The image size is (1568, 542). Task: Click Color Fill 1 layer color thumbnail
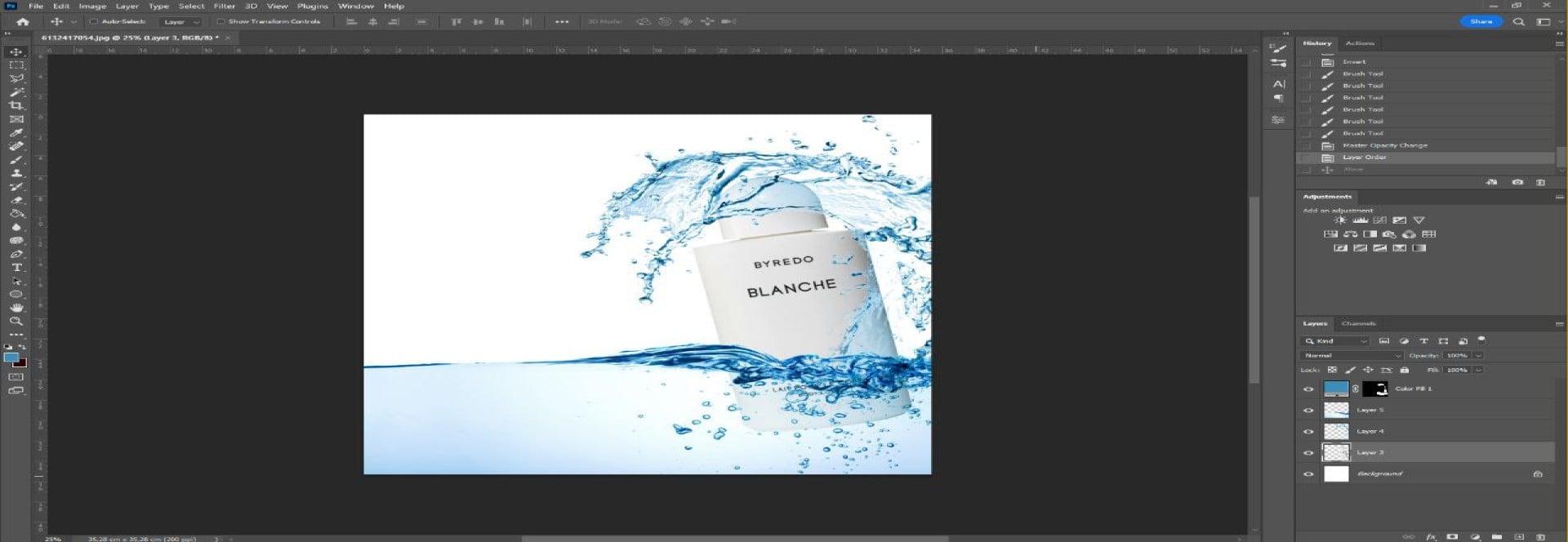tap(1336, 389)
